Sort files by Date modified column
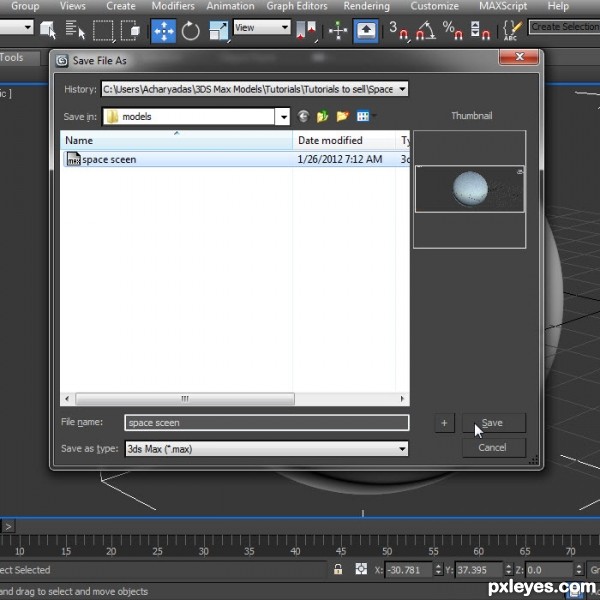Screen dimensions: 600x600 pyautogui.click(x=344, y=140)
